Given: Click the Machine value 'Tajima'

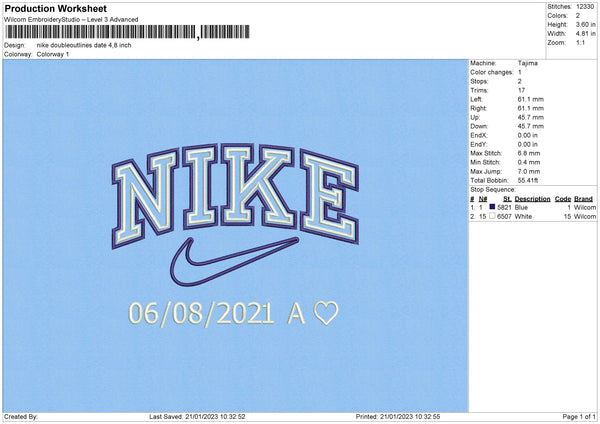Looking at the screenshot, I should [528, 63].
